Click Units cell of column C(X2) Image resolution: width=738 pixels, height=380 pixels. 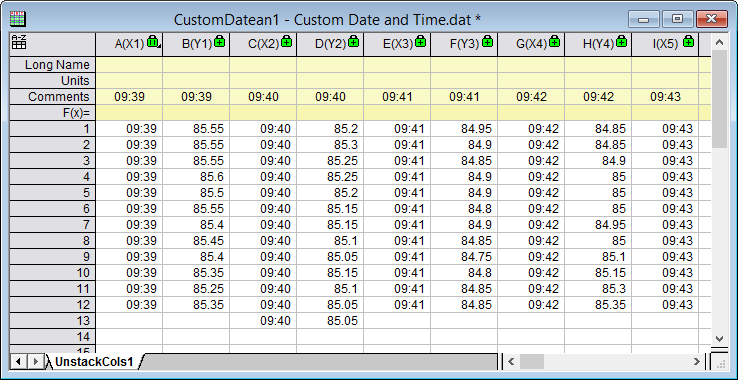(x=263, y=81)
